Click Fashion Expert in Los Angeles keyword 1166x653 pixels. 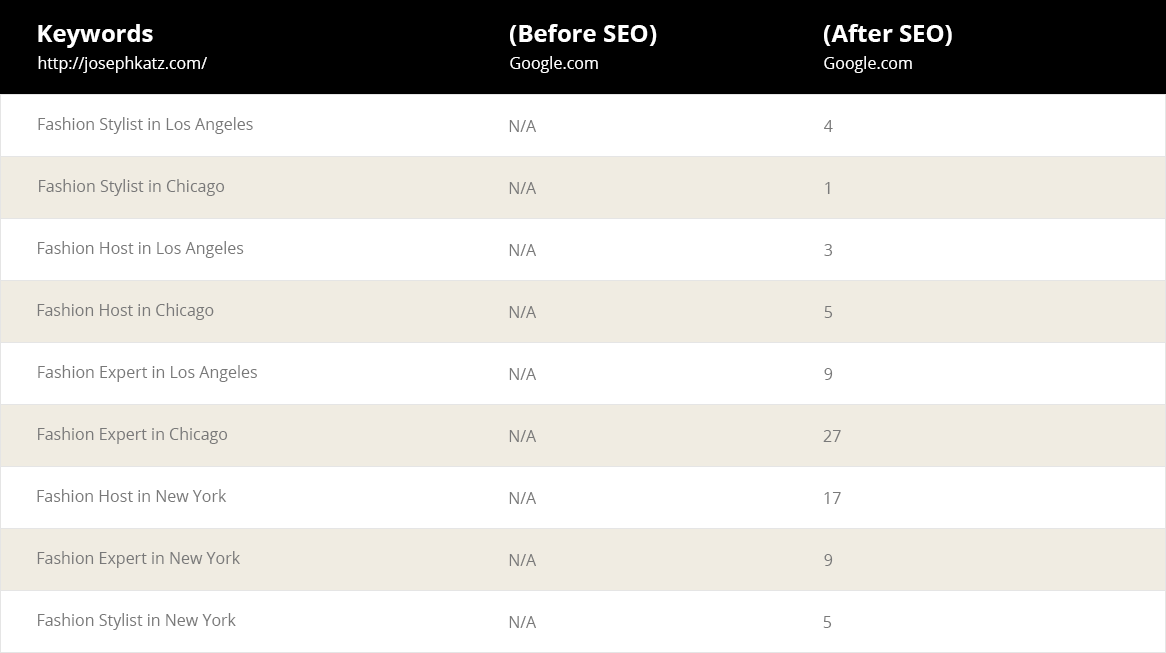pyautogui.click(x=147, y=372)
